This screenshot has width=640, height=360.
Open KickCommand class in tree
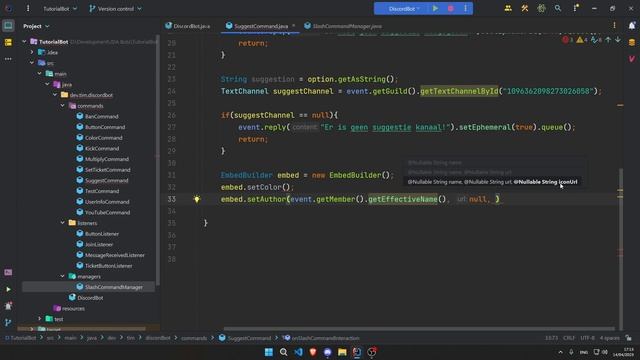point(102,148)
